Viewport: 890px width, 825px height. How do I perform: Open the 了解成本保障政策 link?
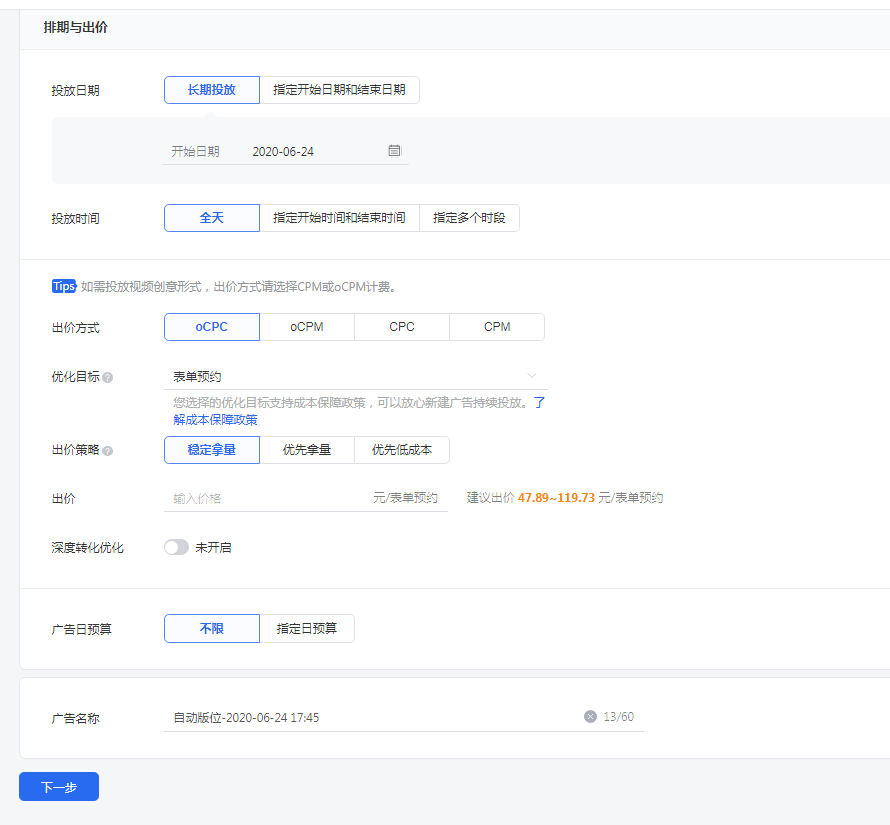215,420
